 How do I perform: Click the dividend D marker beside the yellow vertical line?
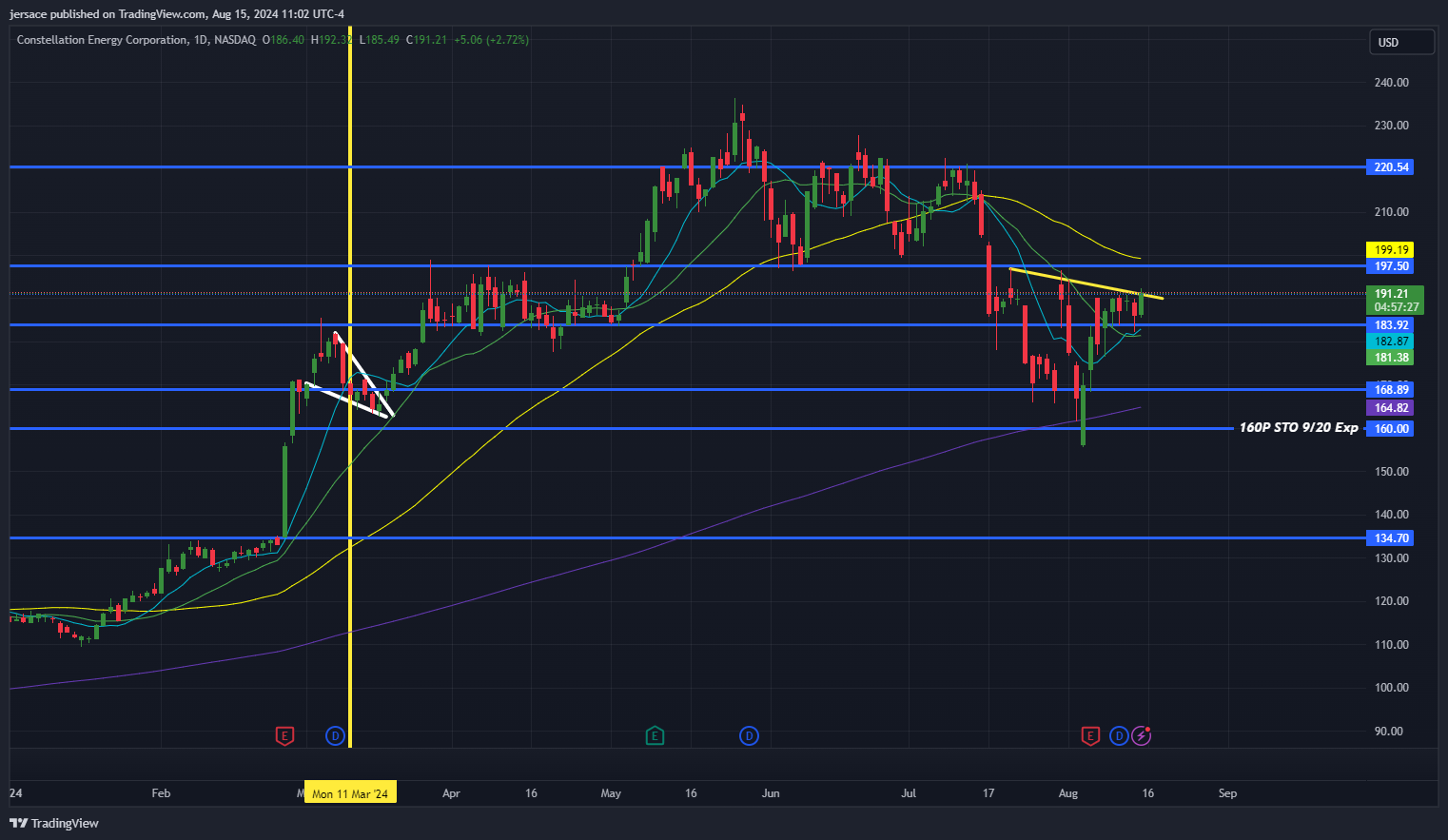[335, 735]
